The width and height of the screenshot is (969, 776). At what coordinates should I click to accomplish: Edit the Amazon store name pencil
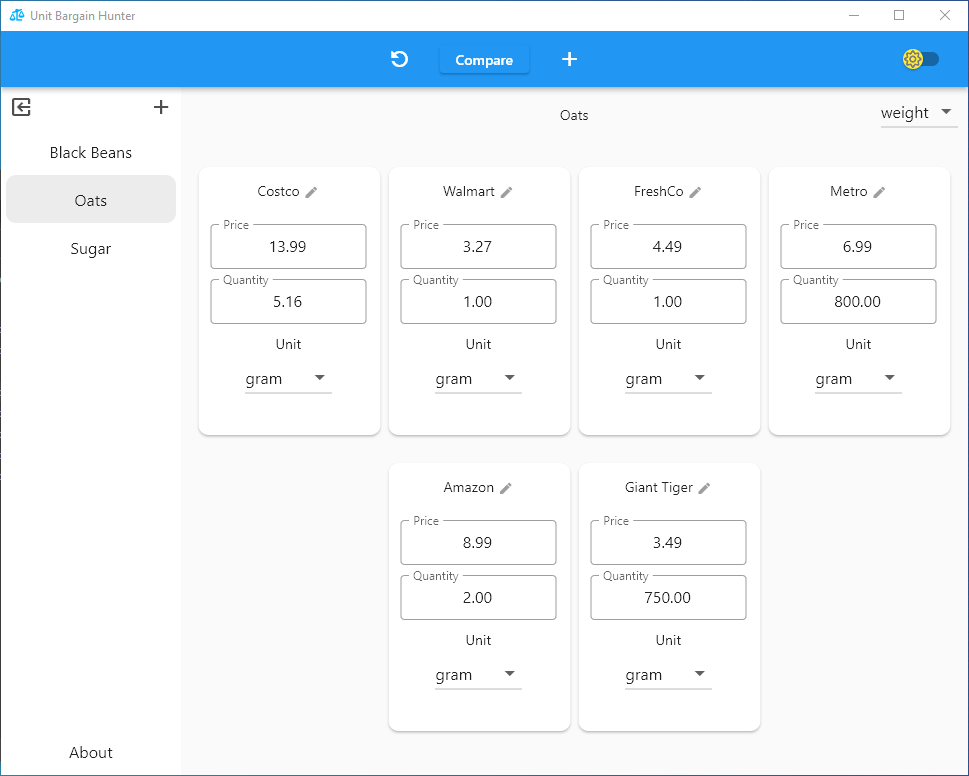coord(506,488)
